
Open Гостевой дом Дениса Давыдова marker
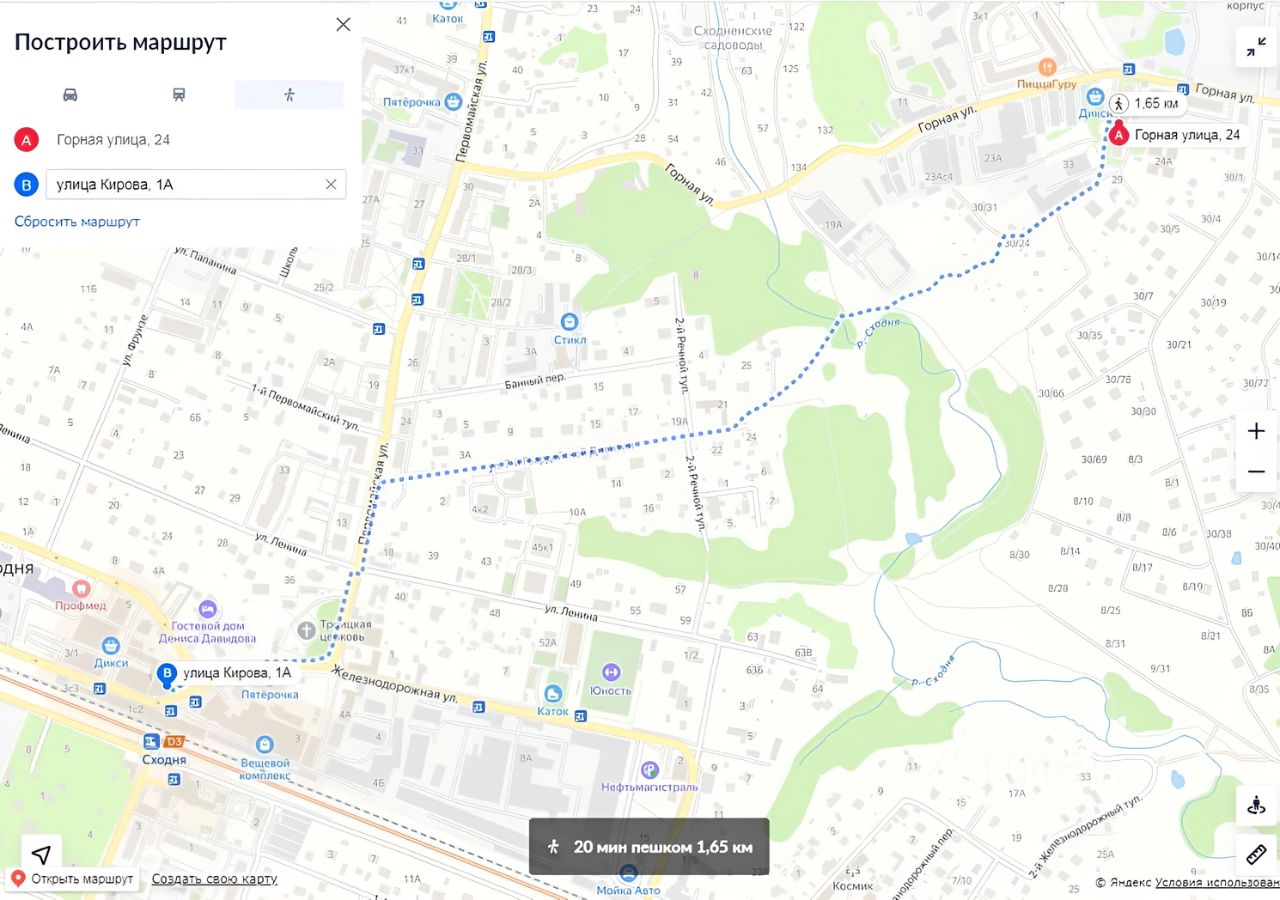click(x=207, y=608)
